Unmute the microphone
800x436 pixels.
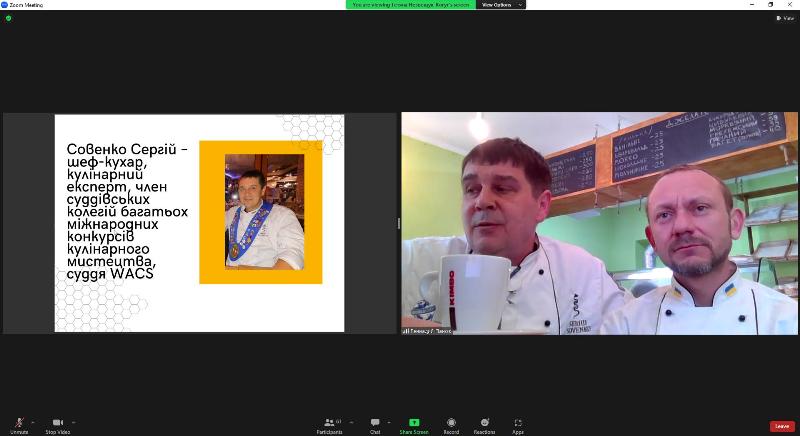pyautogui.click(x=19, y=425)
